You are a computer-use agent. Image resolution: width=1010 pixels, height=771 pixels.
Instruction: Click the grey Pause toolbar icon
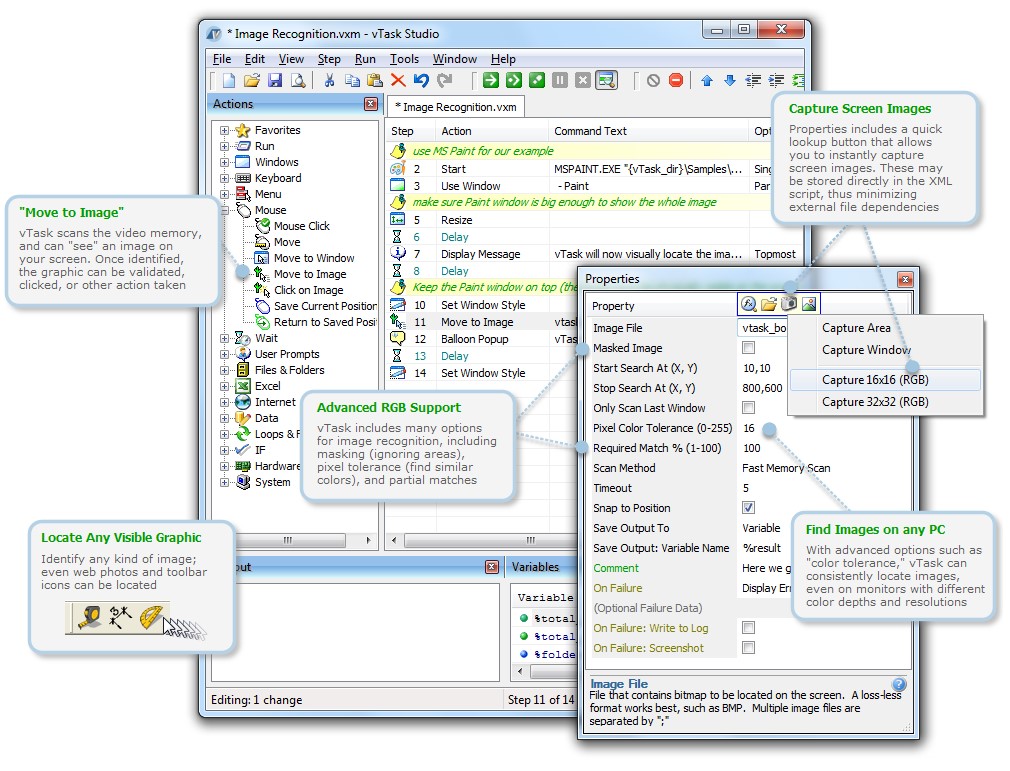click(560, 81)
